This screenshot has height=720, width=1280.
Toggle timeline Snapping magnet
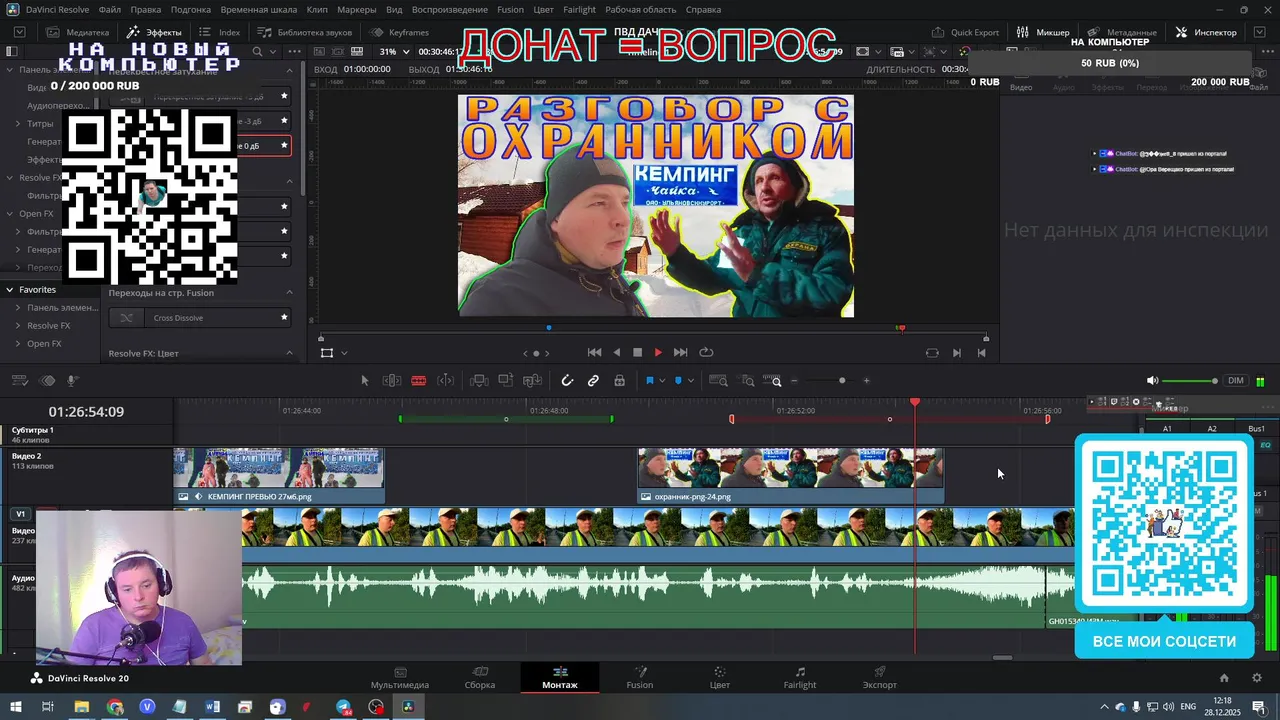[567, 380]
